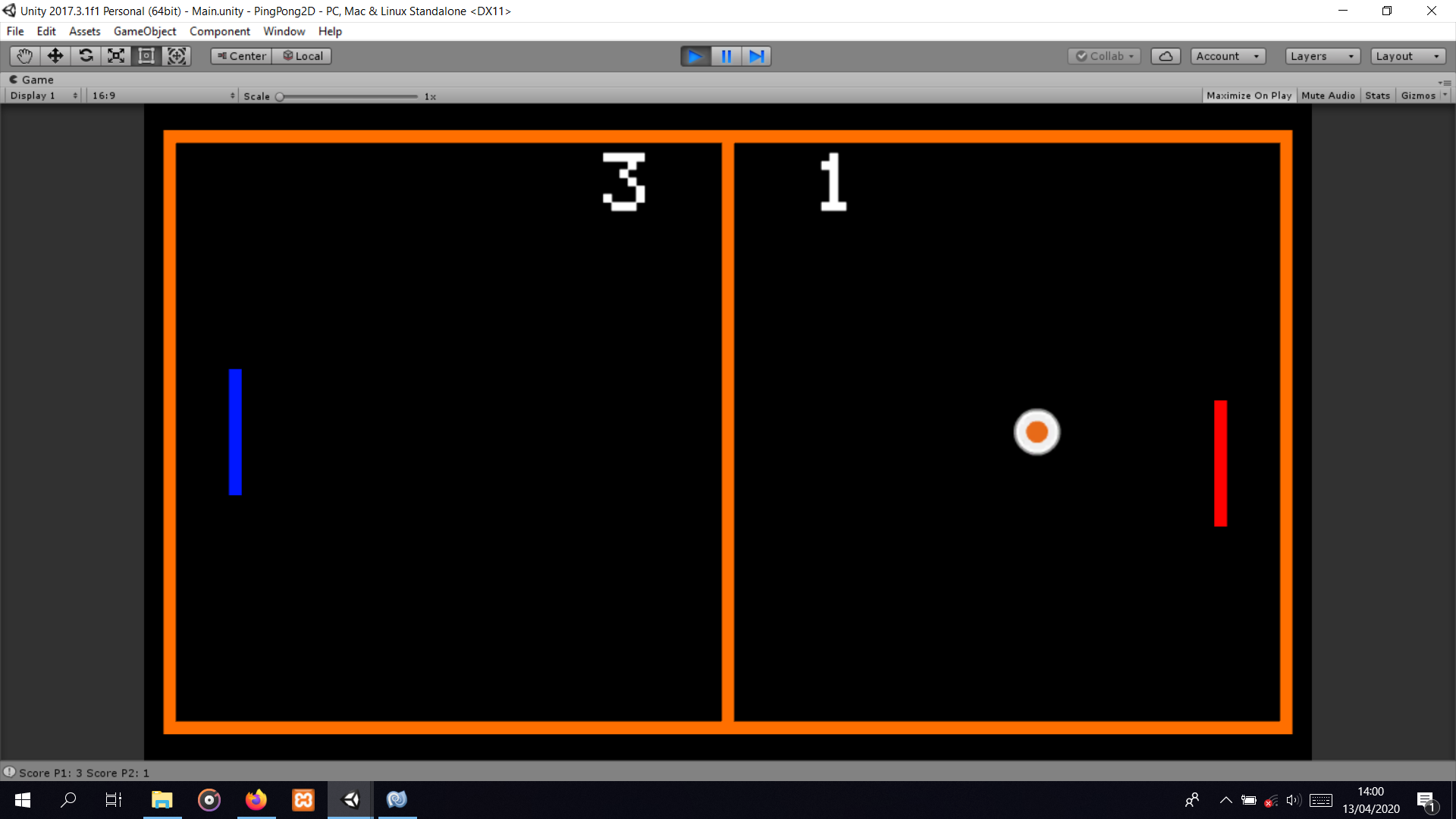Change the 16:9 aspect ratio selector
This screenshot has height=819, width=1456.
[x=161, y=95]
